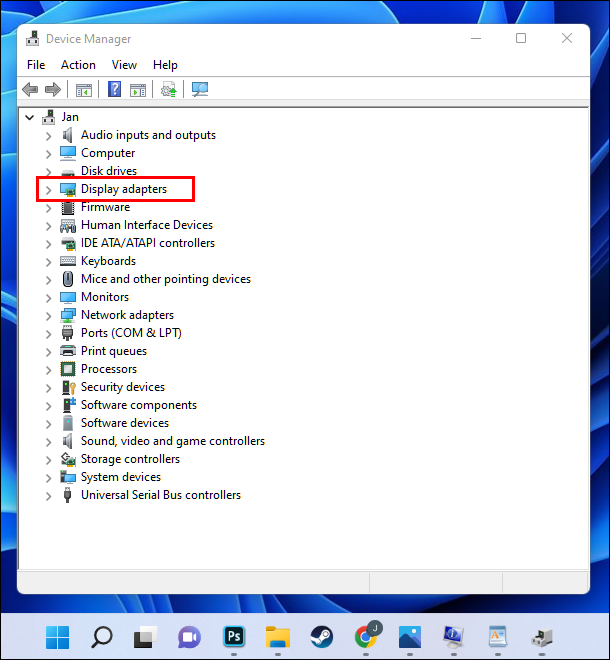Expand the Disk drives category
The image size is (610, 660).
click(49, 172)
